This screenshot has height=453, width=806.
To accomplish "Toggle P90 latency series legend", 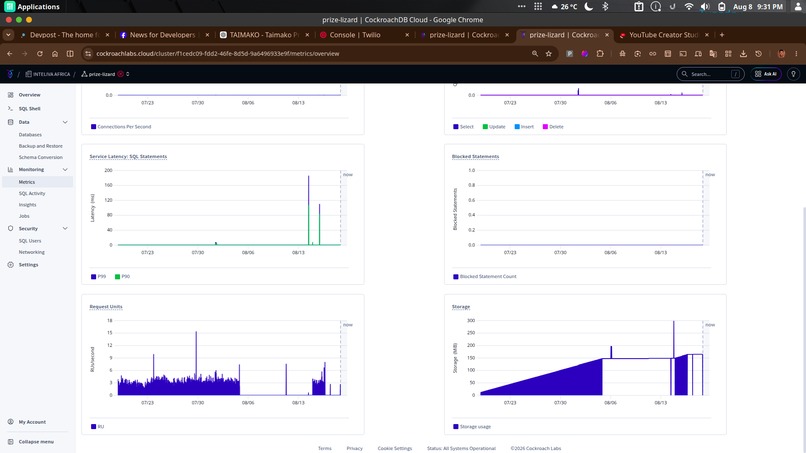I will (122, 277).
